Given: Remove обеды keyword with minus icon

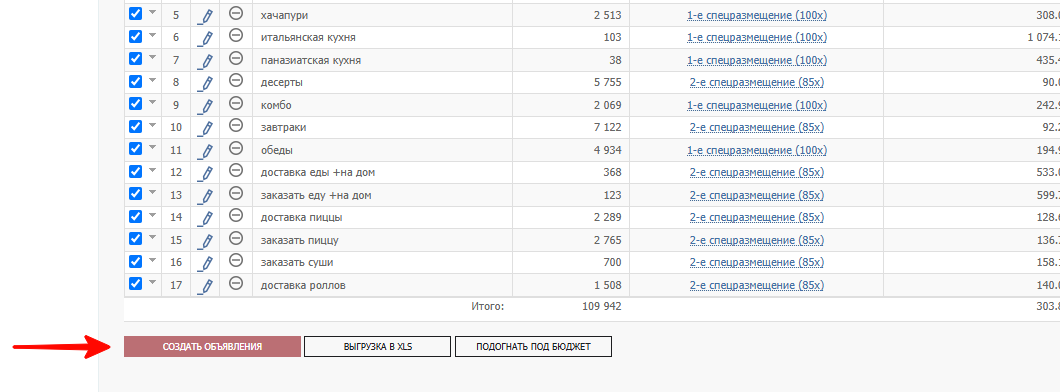Looking at the screenshot, I should click(x=236, y=147).
